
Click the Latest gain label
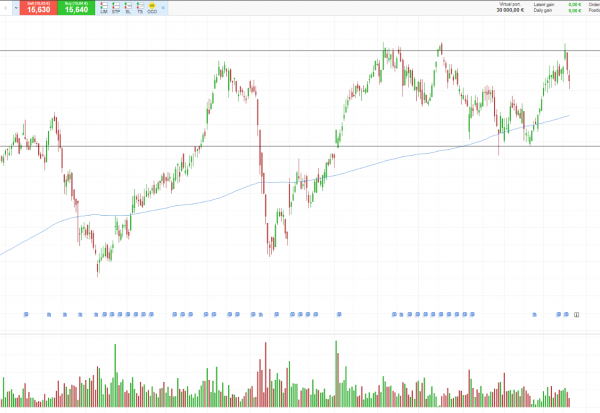544,5
